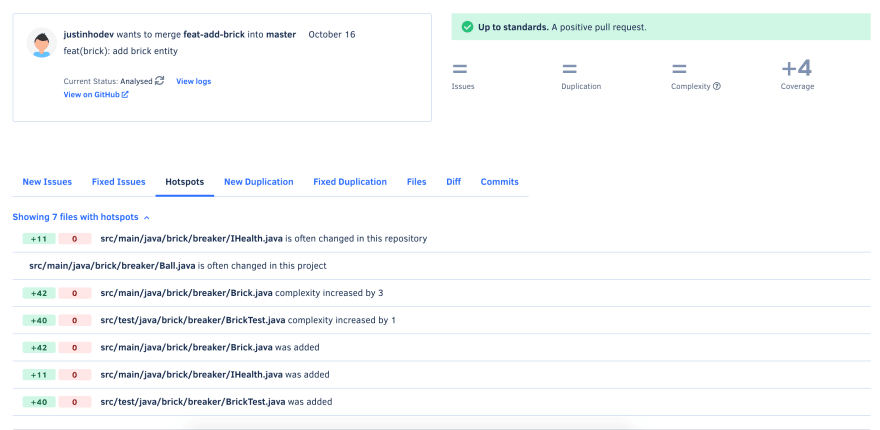
Task: Click +42 badge on Brick.java complexity row
Action: click(39, 293)
